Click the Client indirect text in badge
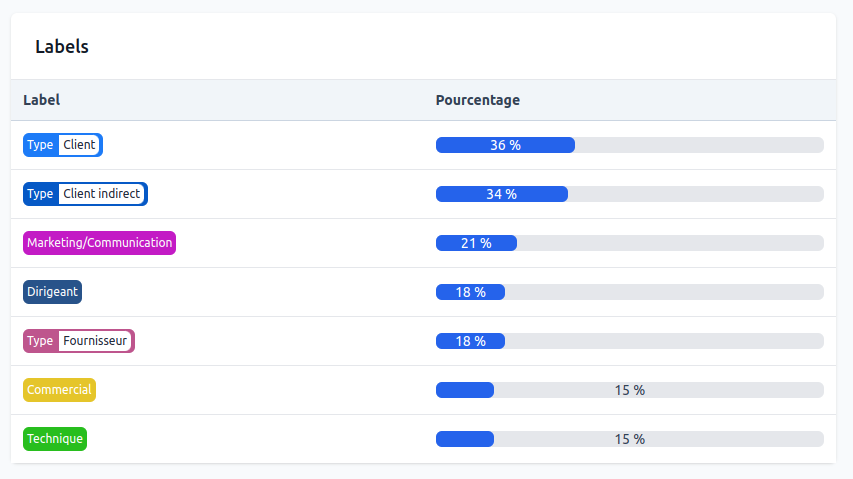Viewport: 853px width, 479px height. click(x=101, y=194)
